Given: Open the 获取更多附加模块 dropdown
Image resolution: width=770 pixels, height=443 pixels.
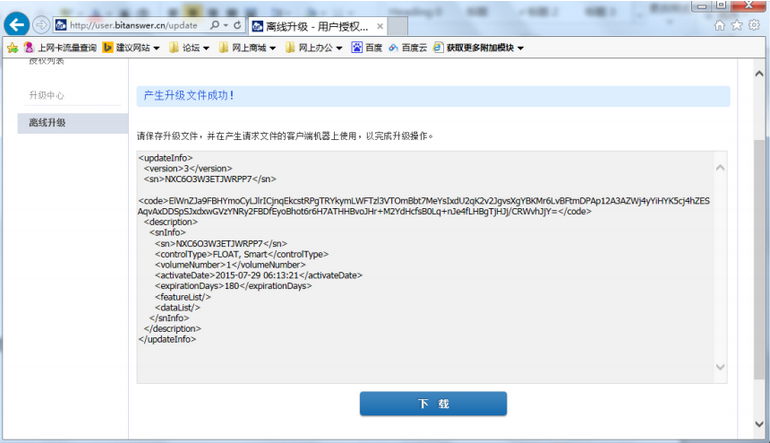Looking at the screenshot, I should pyautogui.click(x=479, y=48).
